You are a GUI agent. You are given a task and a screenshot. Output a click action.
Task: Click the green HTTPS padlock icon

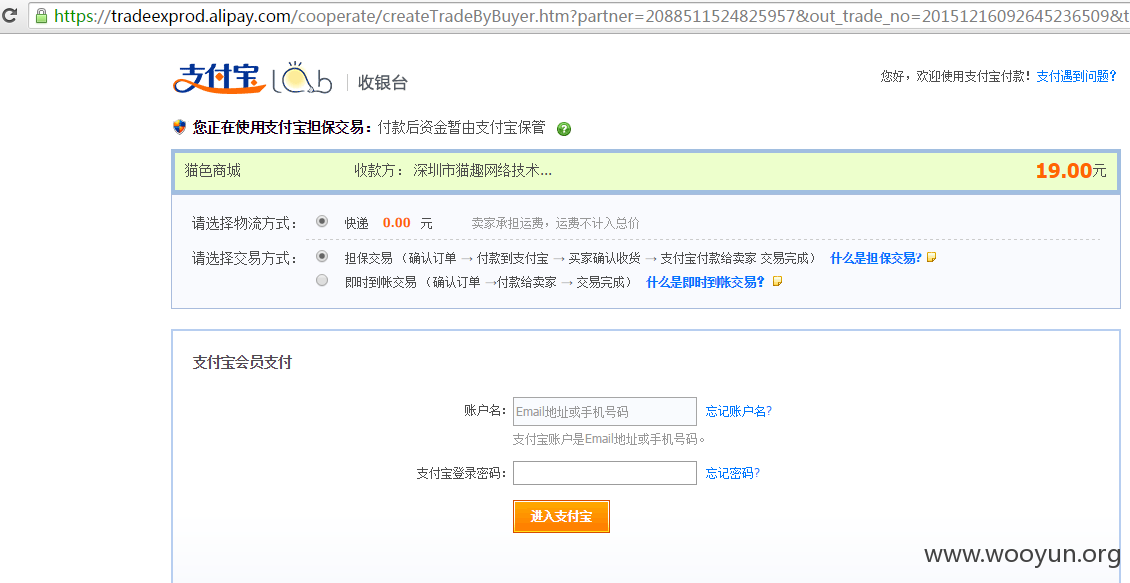pyautogui.click(x=41, y=14)
